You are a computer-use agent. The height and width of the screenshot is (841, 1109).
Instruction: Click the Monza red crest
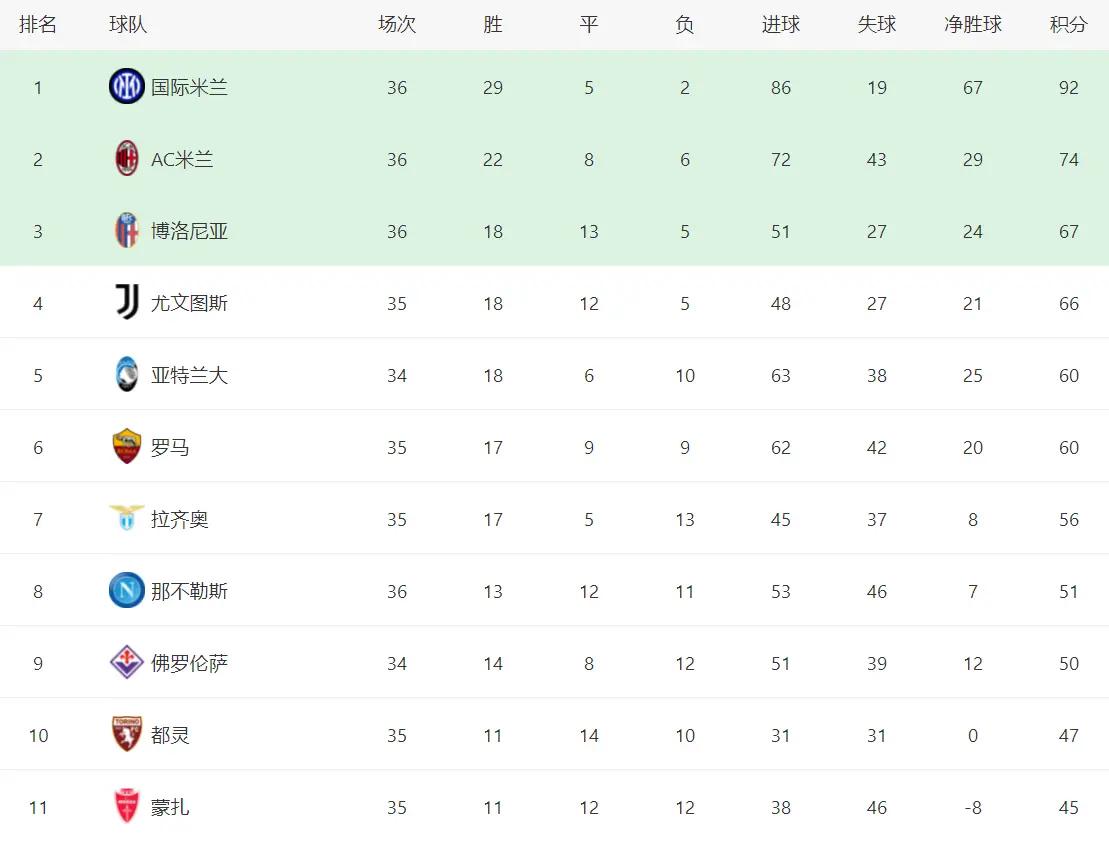[x=127, y=806]
